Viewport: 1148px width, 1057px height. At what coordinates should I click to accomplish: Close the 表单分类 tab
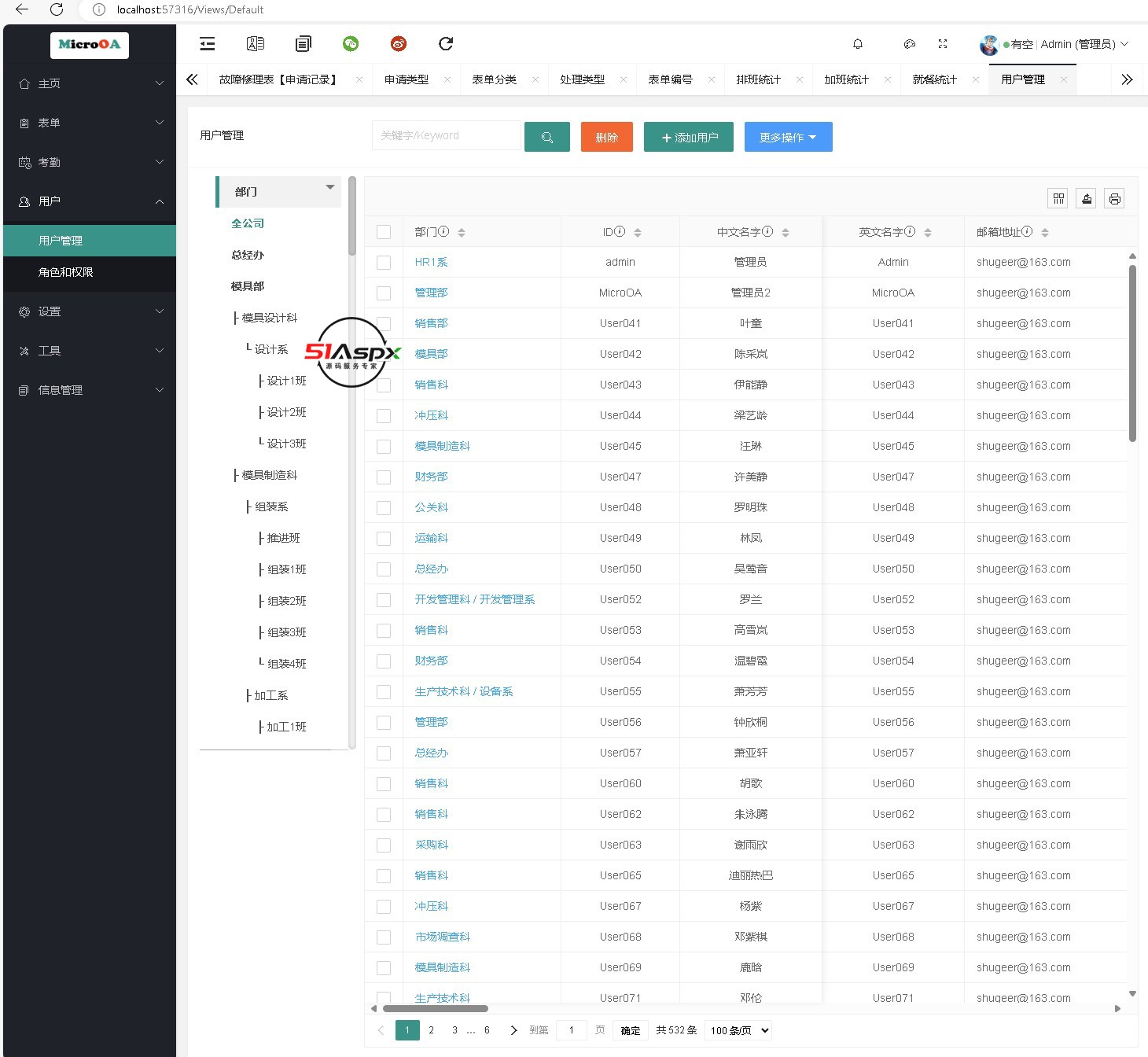535,79
